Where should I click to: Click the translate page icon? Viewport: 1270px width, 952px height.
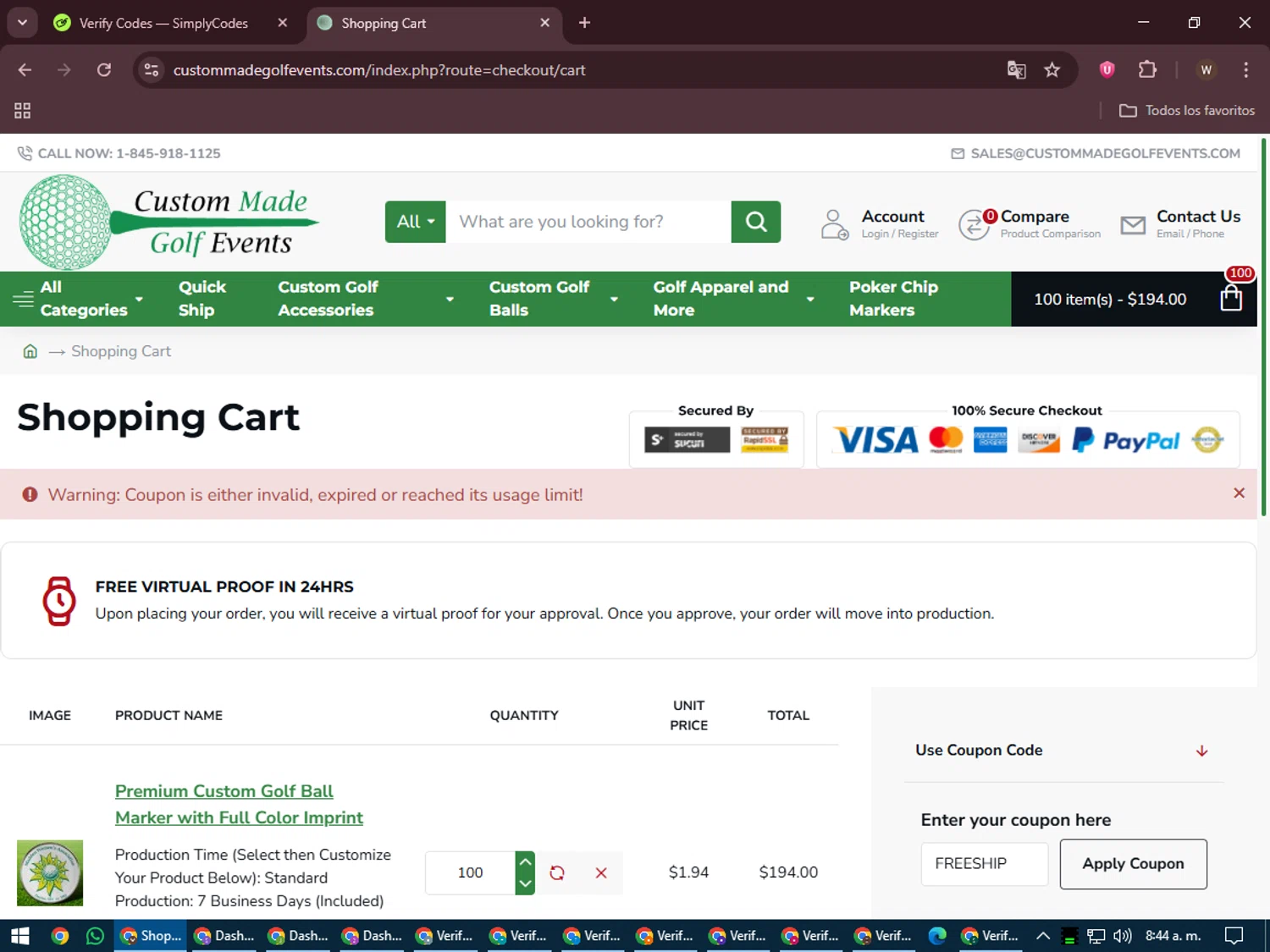point(1016,69)
